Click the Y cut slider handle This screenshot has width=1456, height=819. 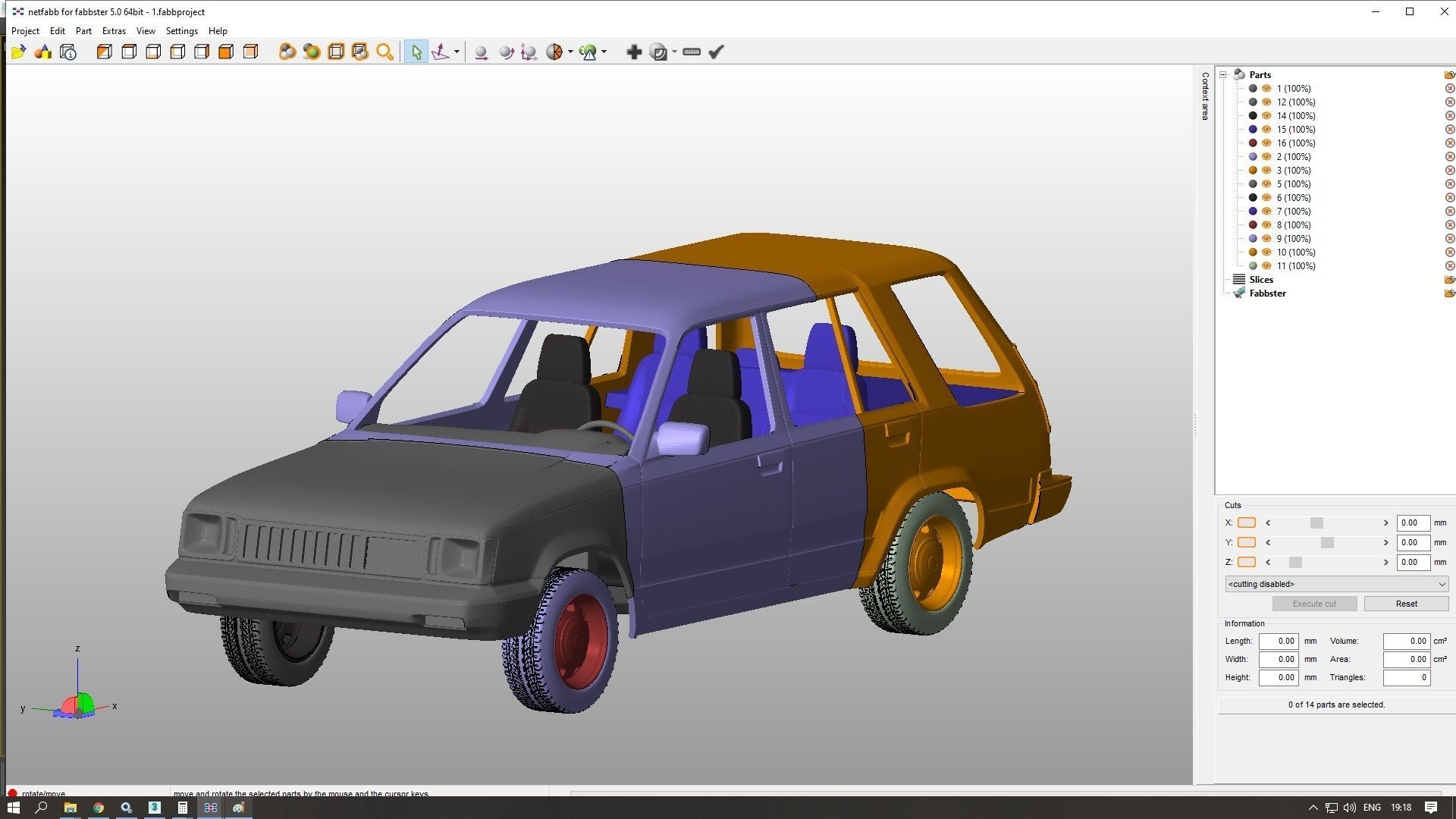pyautogui.click(x=1327, y=543)
